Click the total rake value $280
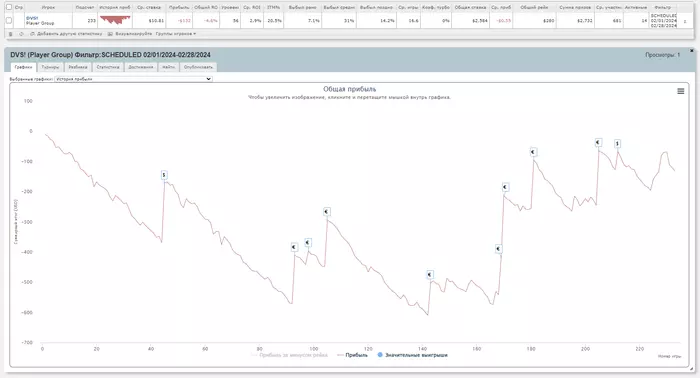This screenshot has width=700, height=378. (x=549, y=21)
